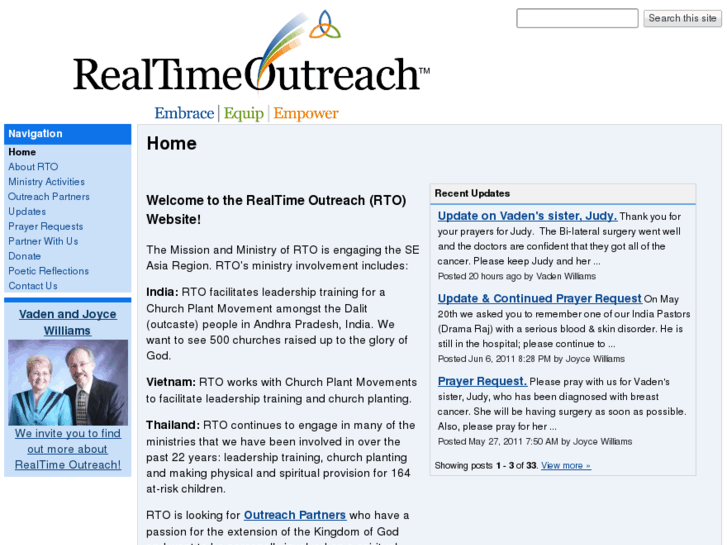Viewport: 727px width, 545px height.
Task: Click the 'Thailand:' paragraph label
Action: pos(173,425)
